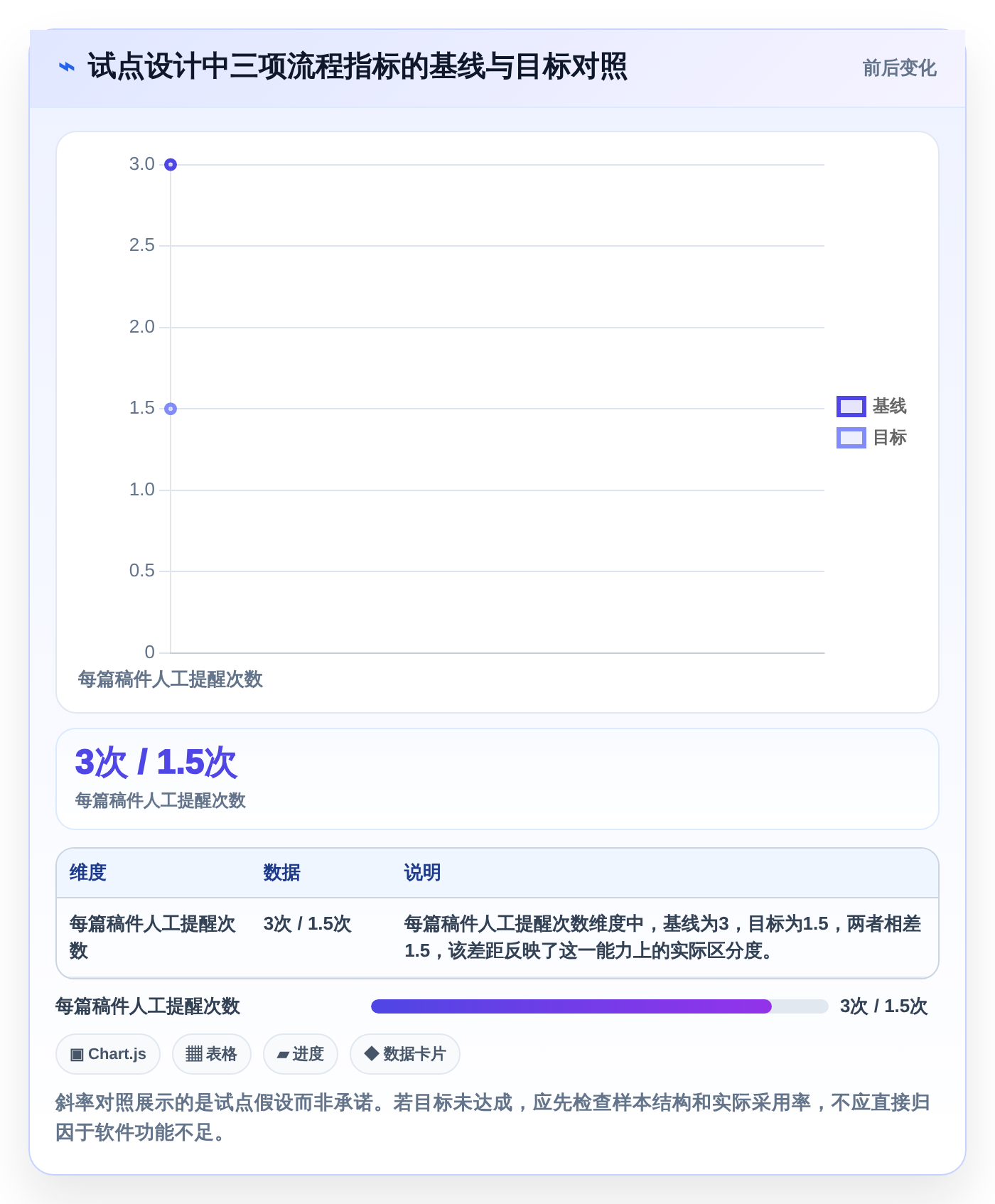Click the 表格 tag chip
The width and height of the screenshot is (995, 1204).
pyautogui.click(x=212, y=1054)
